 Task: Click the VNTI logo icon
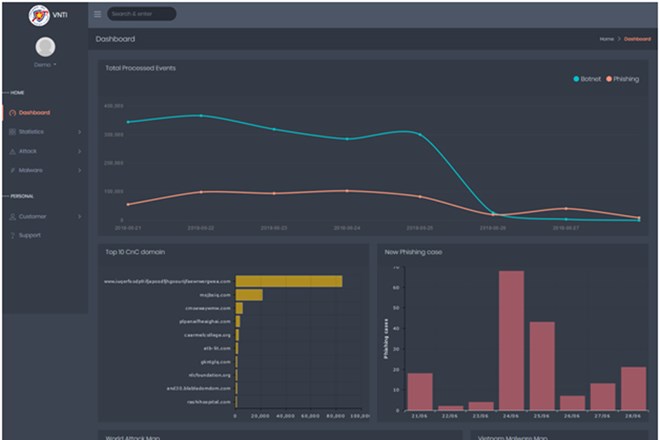point(39,14)
